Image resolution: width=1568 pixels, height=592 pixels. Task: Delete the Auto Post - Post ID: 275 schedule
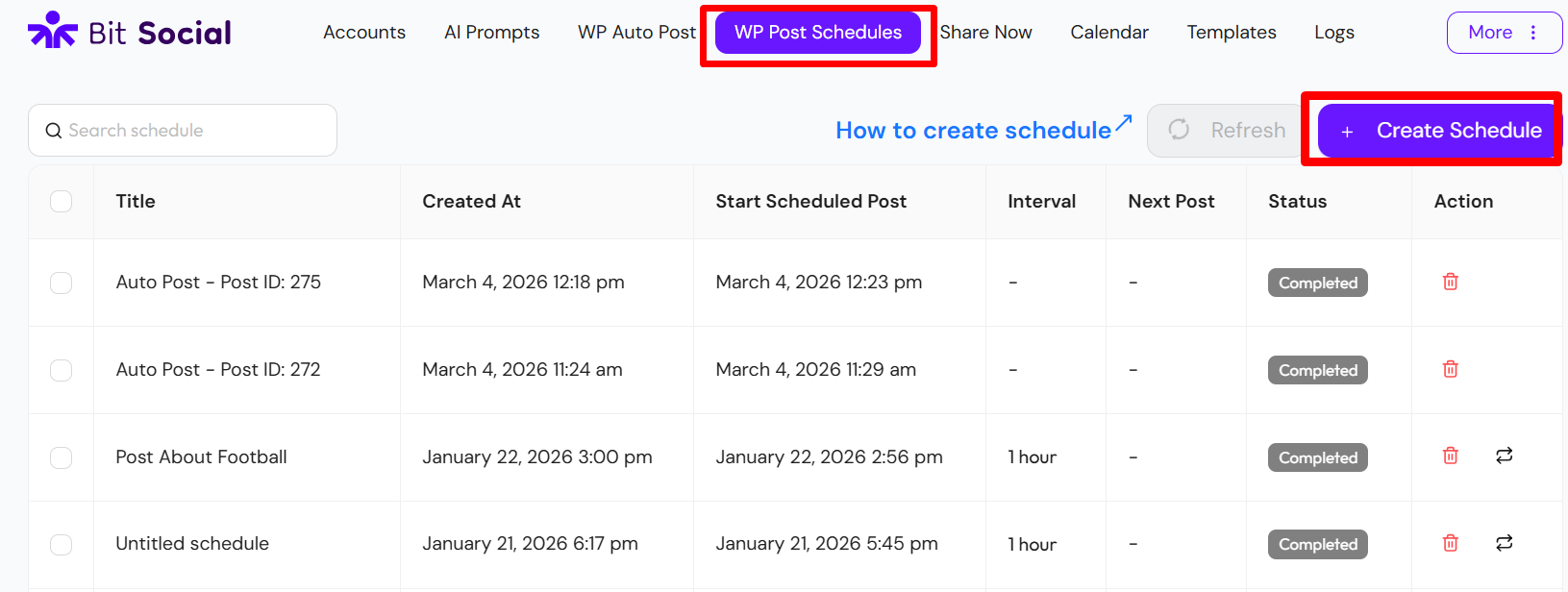(x=1450, y=282)
